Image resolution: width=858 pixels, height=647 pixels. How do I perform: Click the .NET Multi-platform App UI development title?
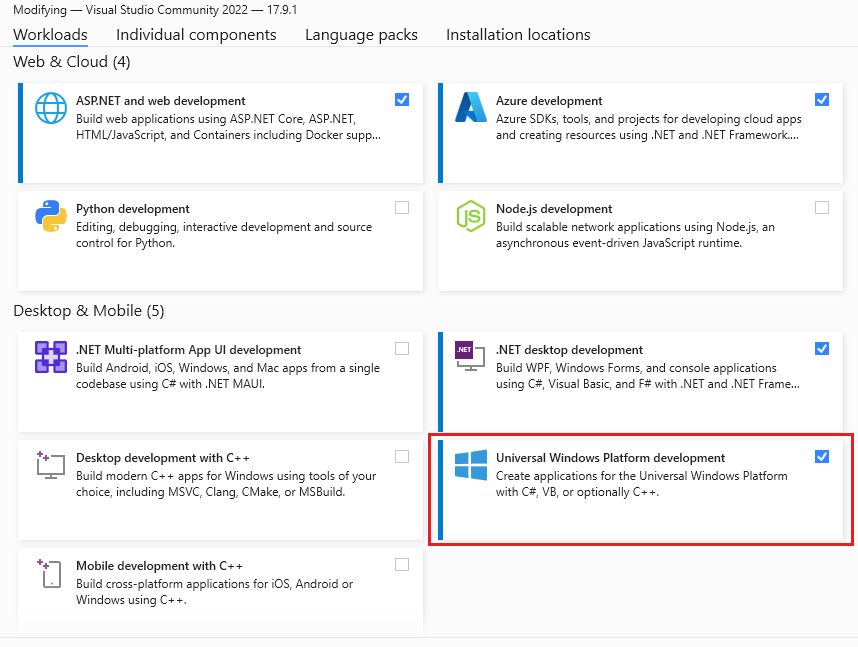coord(188,350)
